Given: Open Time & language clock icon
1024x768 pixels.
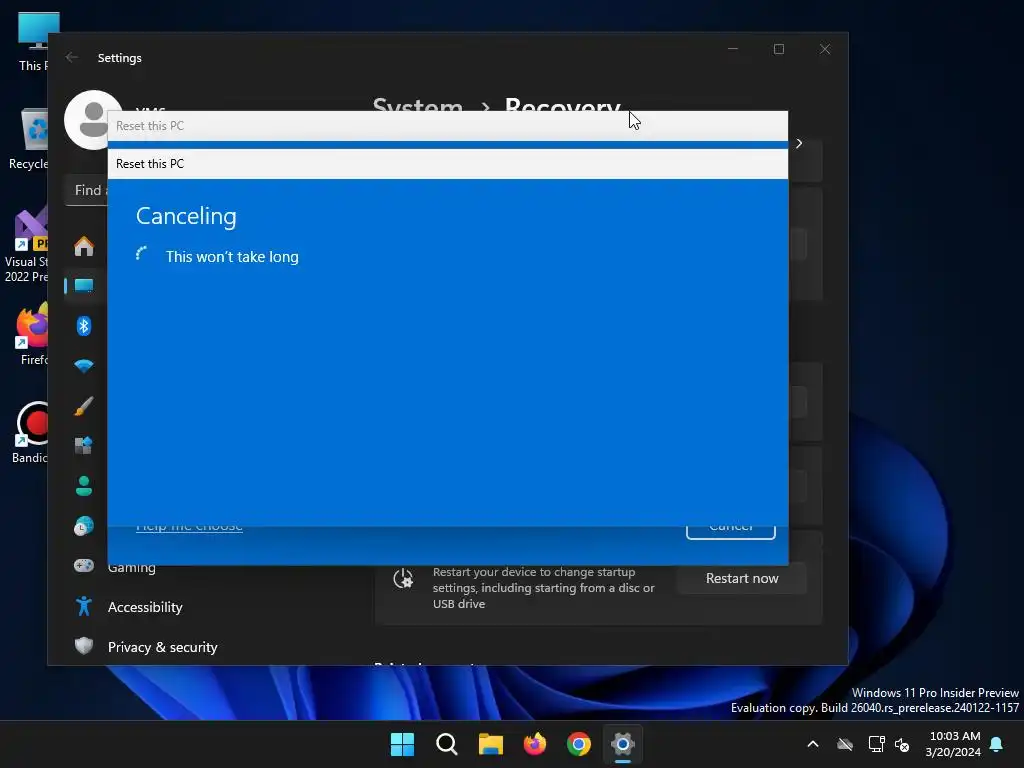Looking at the screenshot, I should (84, 526).
